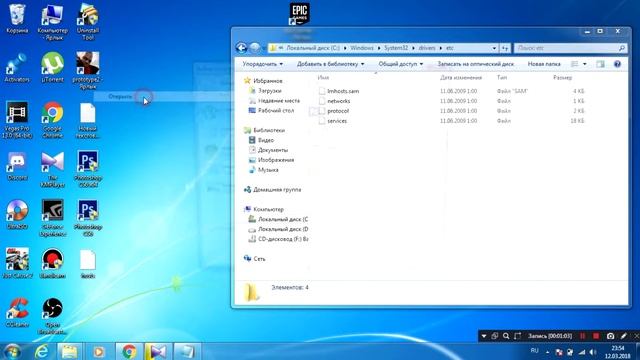Pause the screen recording
The height and width of the screenshot is (360, 640).
(582, 336)
